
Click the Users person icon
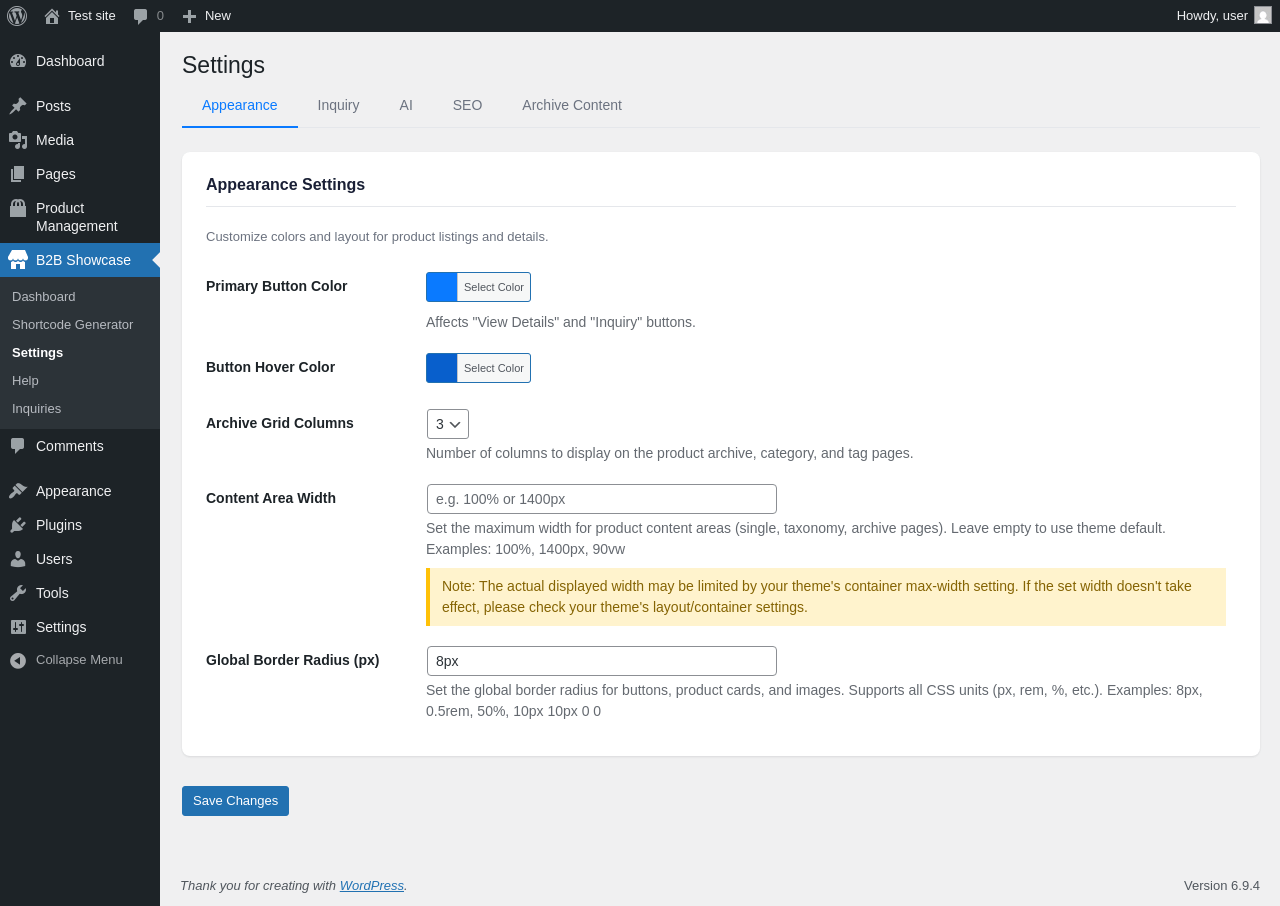(18, 559)
